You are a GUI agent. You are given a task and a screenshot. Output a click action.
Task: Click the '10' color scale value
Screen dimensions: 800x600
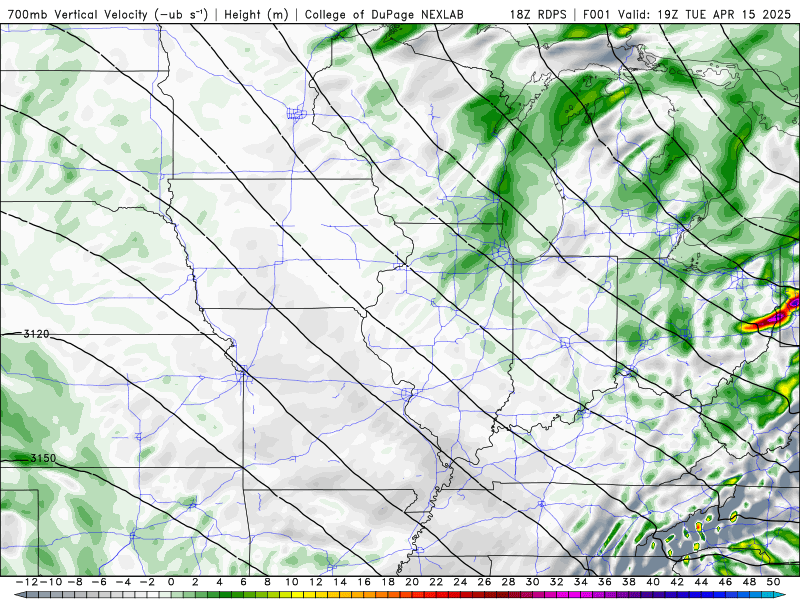291,582
